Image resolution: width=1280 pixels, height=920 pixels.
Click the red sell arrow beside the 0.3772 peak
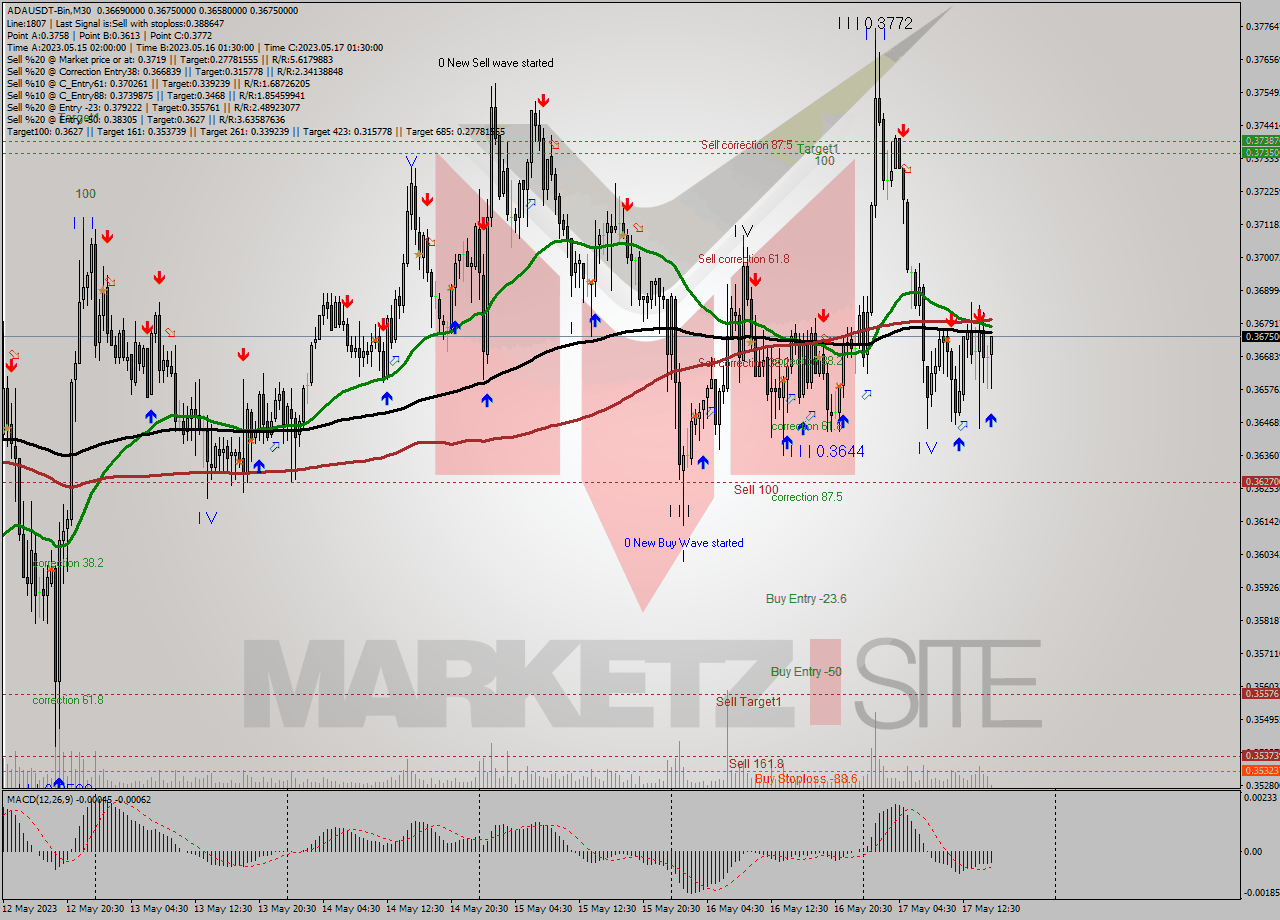click(x=903, y=130)
